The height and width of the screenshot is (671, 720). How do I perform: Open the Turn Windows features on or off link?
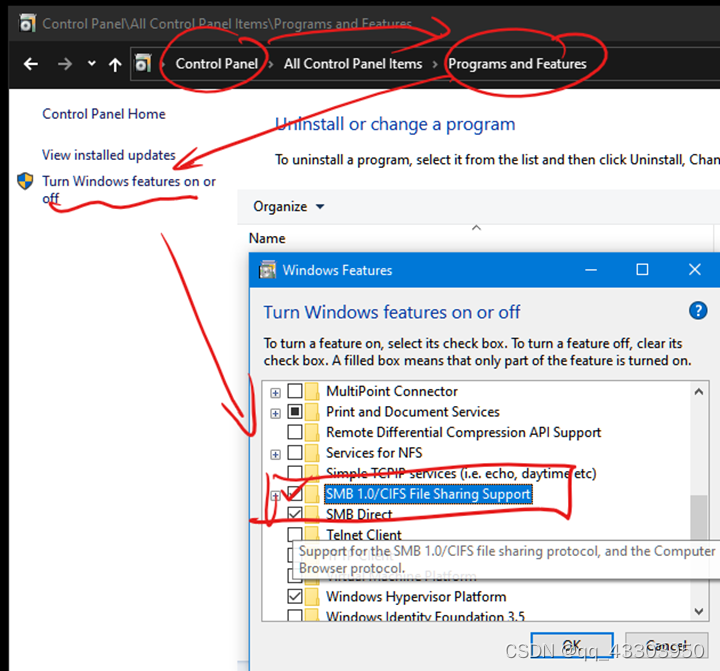coord(129,189)
